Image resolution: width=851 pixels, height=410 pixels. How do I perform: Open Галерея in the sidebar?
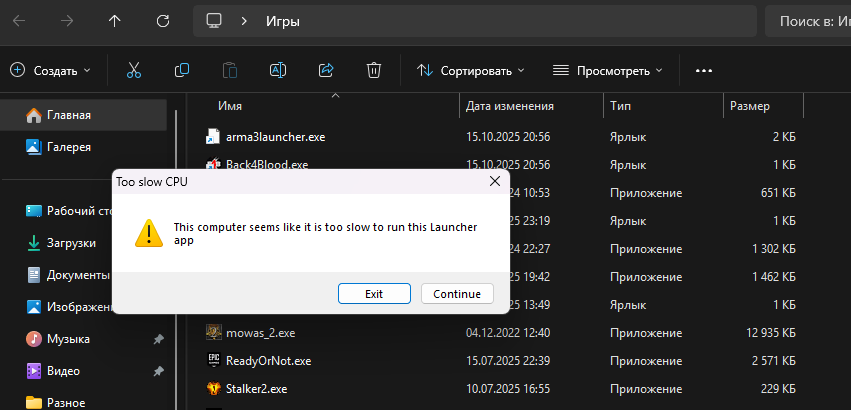click(68, 147)
